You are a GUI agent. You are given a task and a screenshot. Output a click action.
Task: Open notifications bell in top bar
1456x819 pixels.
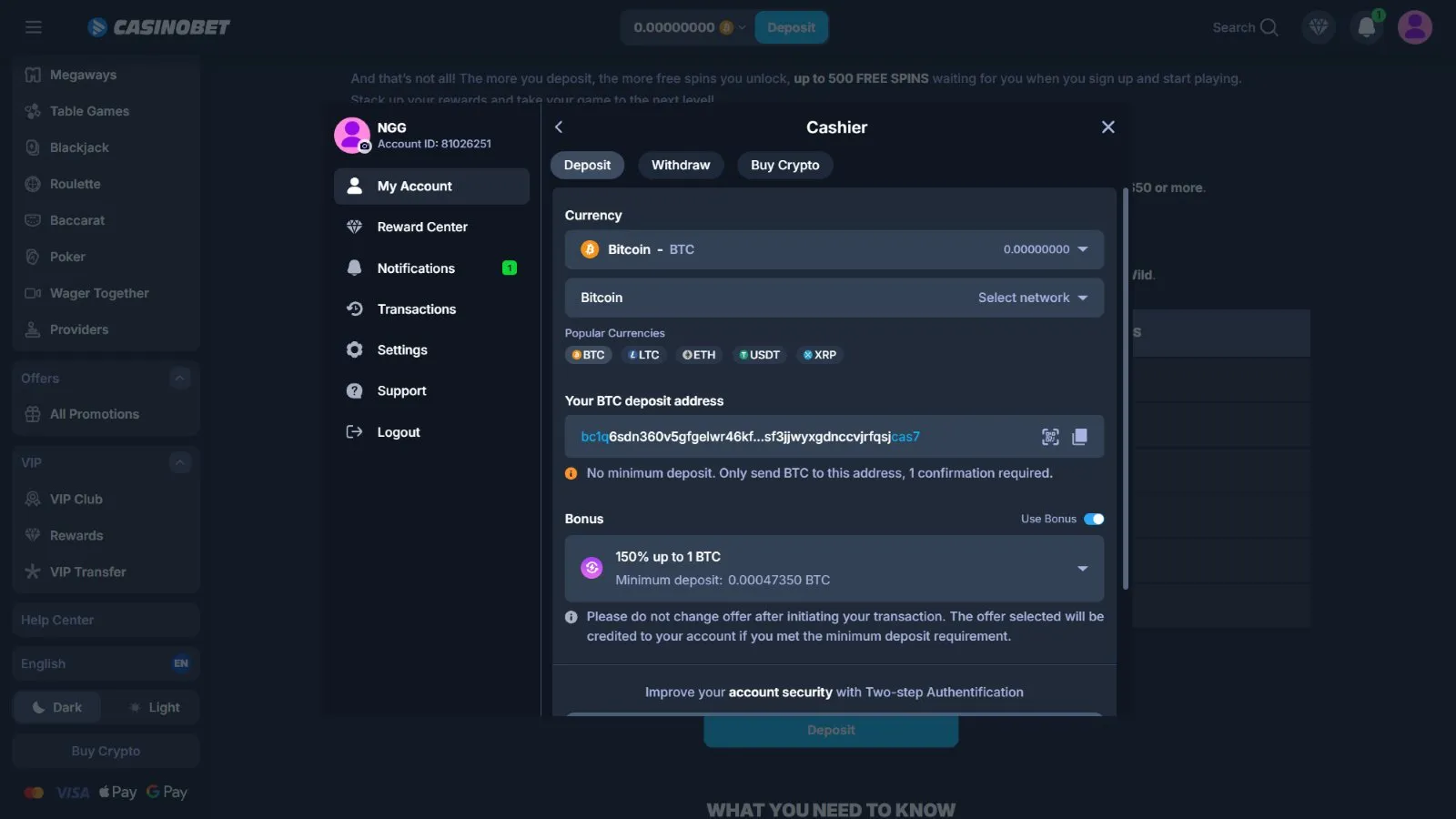[1366, 27]
